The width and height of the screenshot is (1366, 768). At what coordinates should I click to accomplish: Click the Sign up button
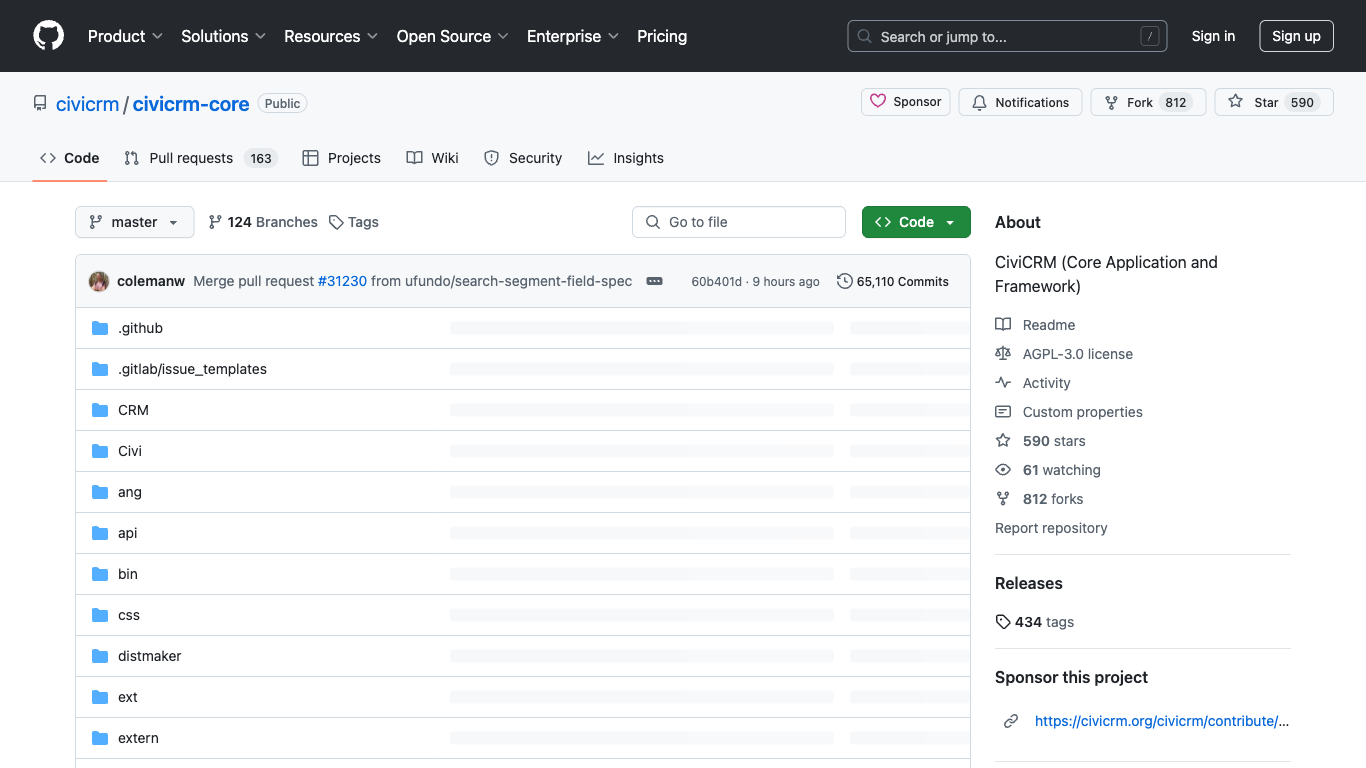point(1296,36)
